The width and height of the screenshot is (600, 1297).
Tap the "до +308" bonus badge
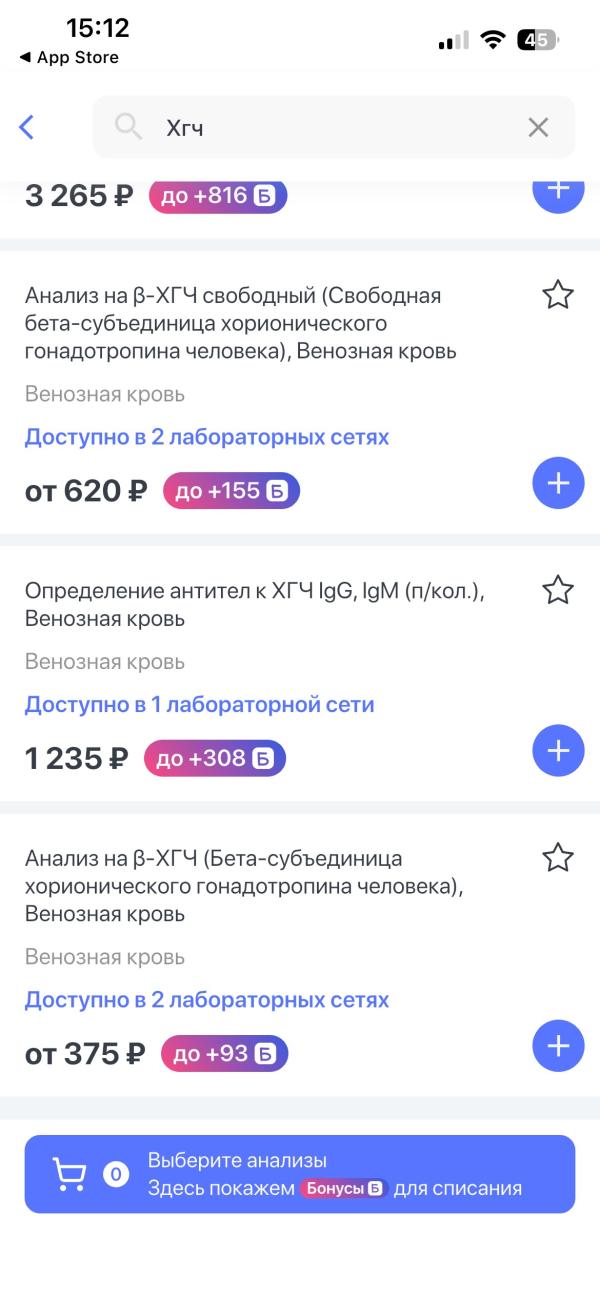click(x=214, y=758)
